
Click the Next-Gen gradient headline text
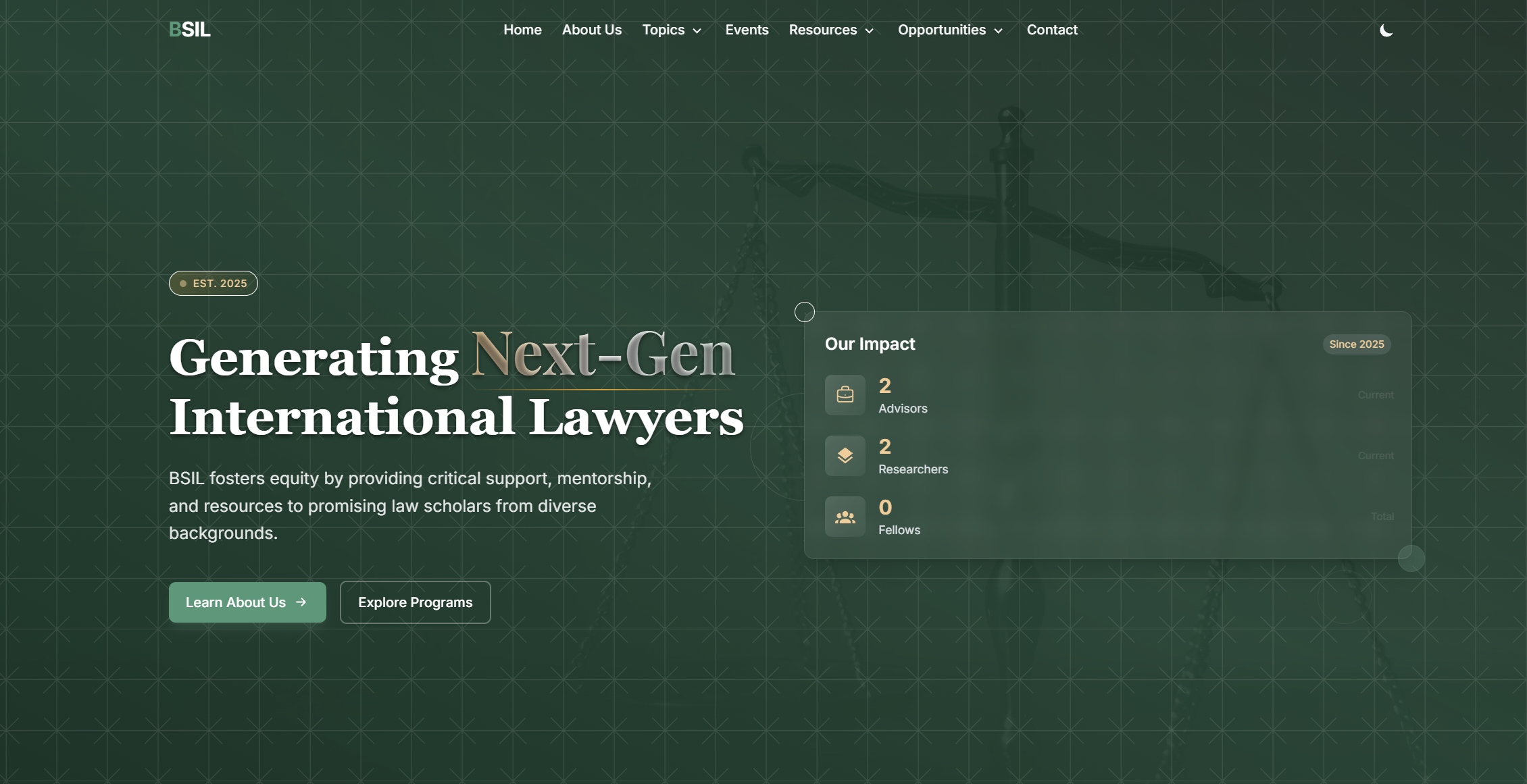coord(602,355)
